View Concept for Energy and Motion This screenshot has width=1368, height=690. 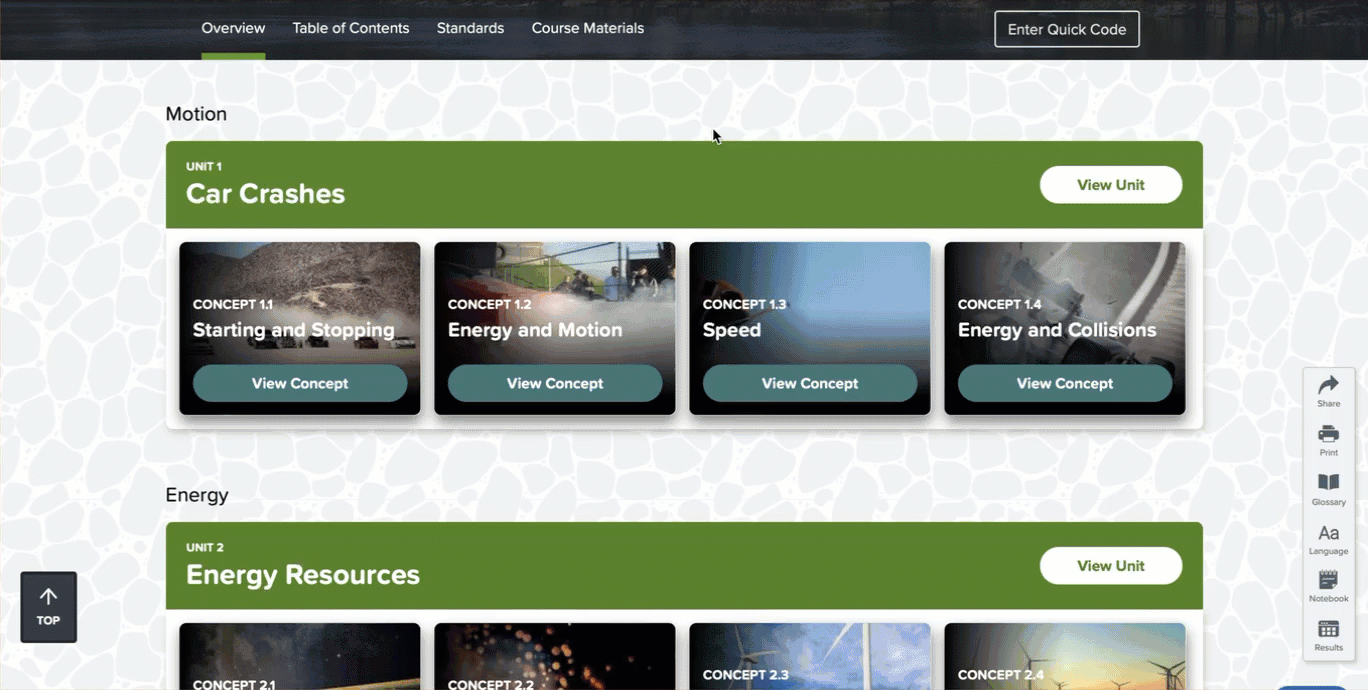tap(555, 383)
